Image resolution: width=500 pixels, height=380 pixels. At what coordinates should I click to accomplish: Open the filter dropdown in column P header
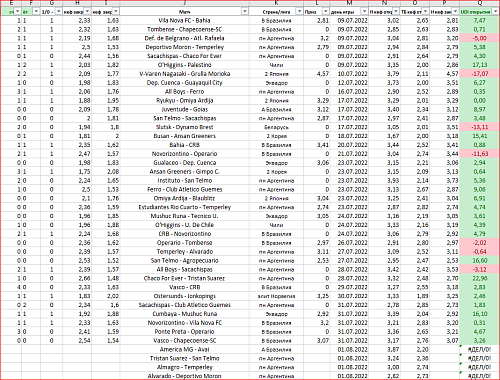(455, 12)
